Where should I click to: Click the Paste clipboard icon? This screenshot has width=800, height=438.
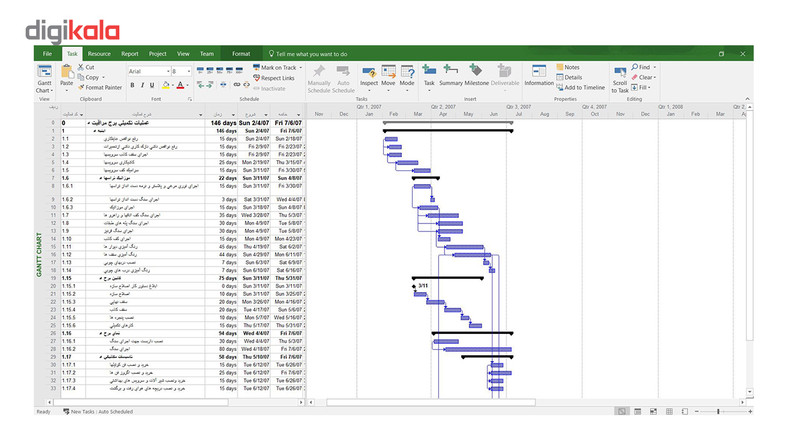tap(67, 75)
